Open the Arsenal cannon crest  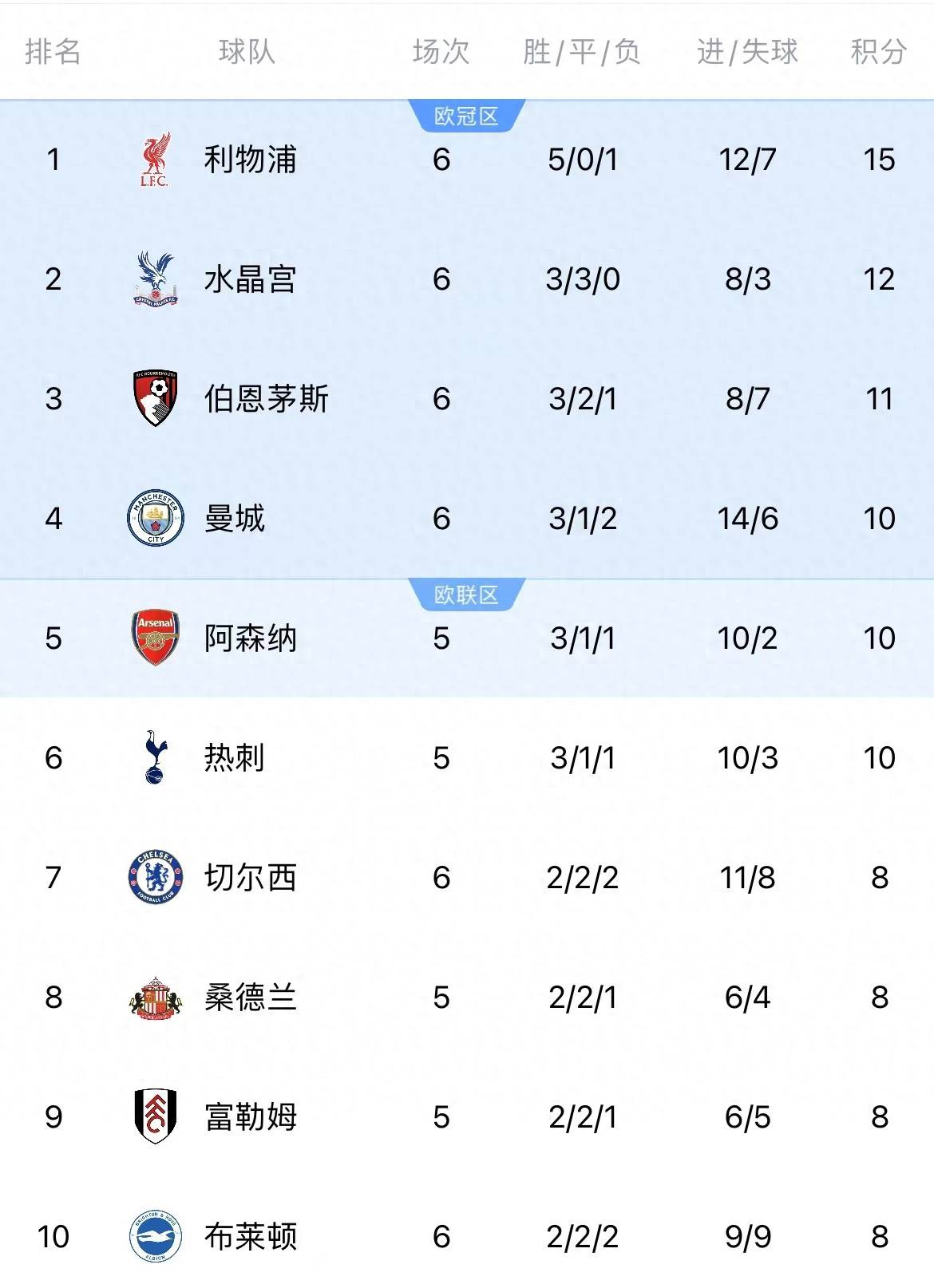coord(155,638)
